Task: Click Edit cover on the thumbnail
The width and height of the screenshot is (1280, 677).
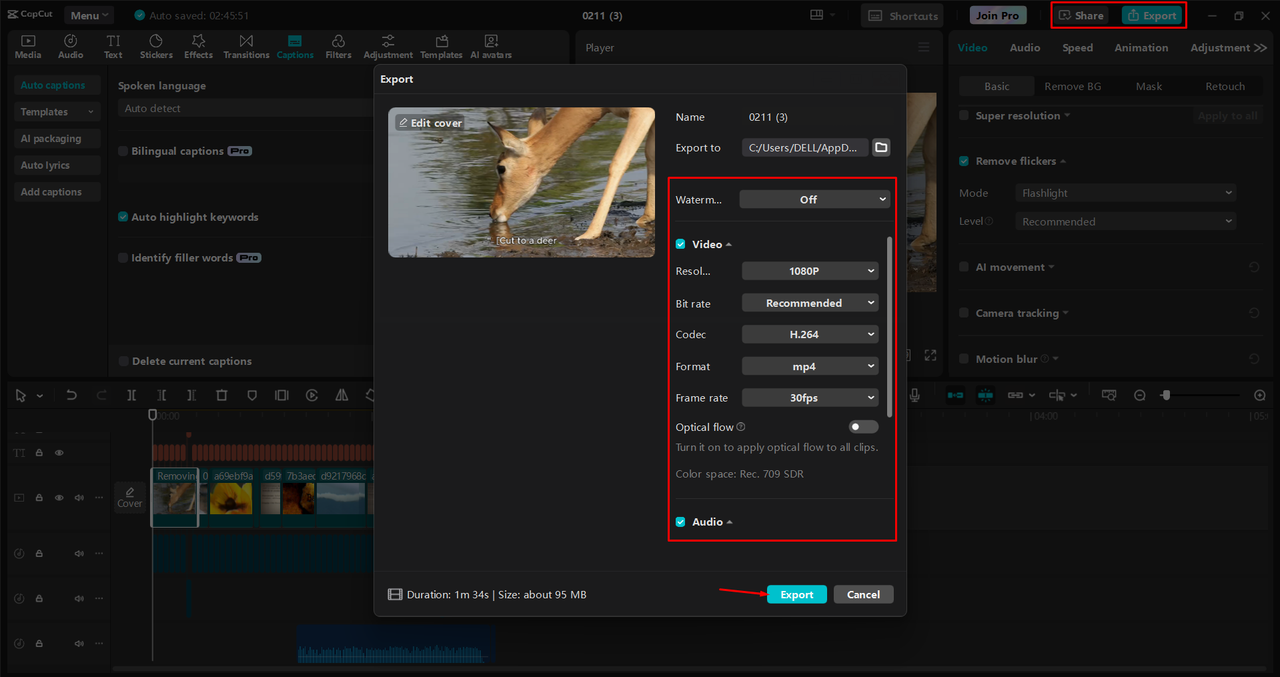Action: tap(430, 123)
